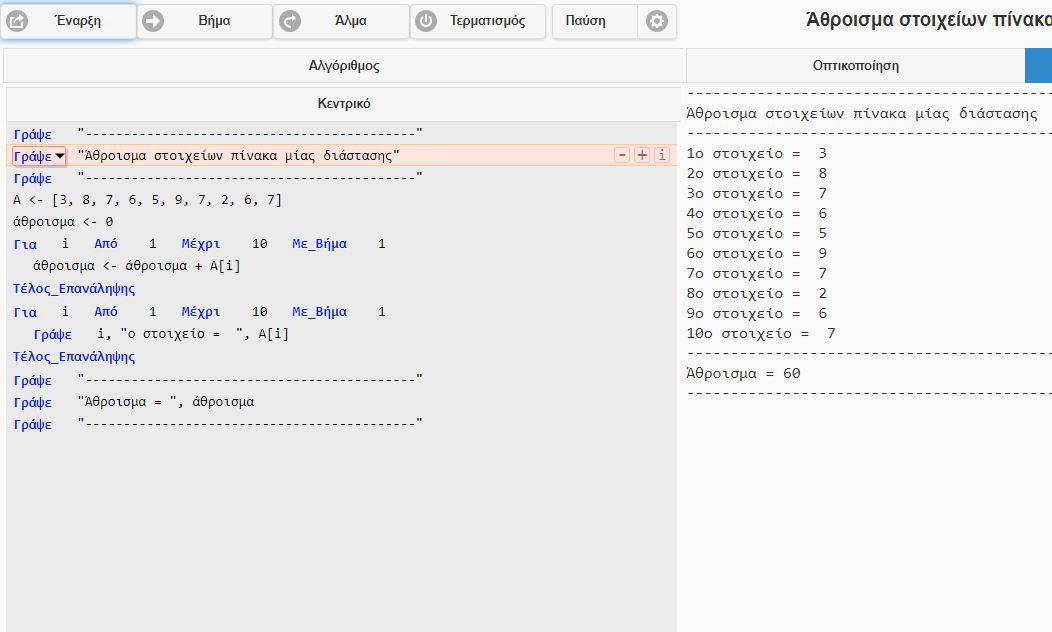Click the output line 10ο στοιχείο = 7

tap(761, 333)
